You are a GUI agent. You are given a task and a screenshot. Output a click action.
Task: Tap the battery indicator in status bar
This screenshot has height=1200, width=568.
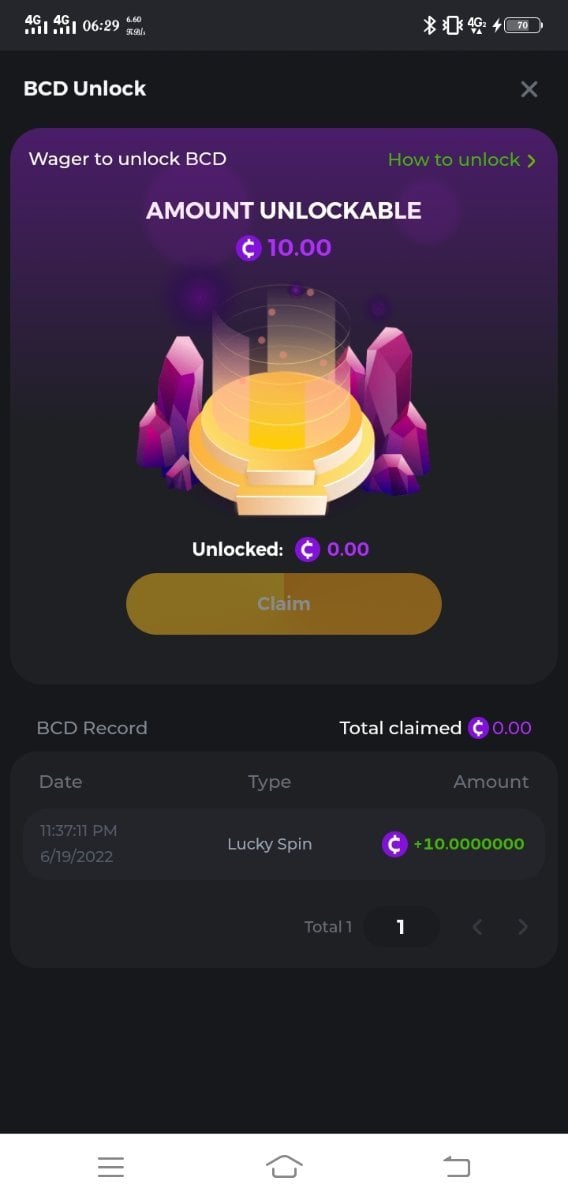tap(524, 26)
